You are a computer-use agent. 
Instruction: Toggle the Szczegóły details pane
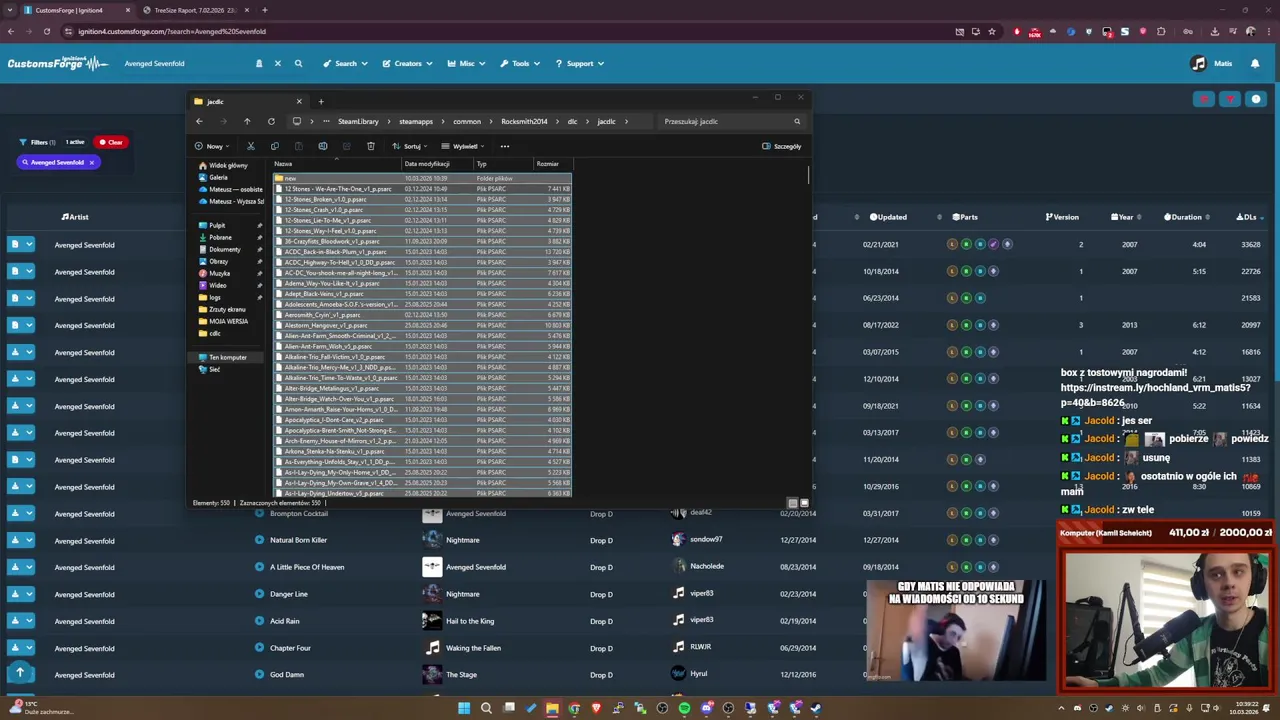click(781, 146)
